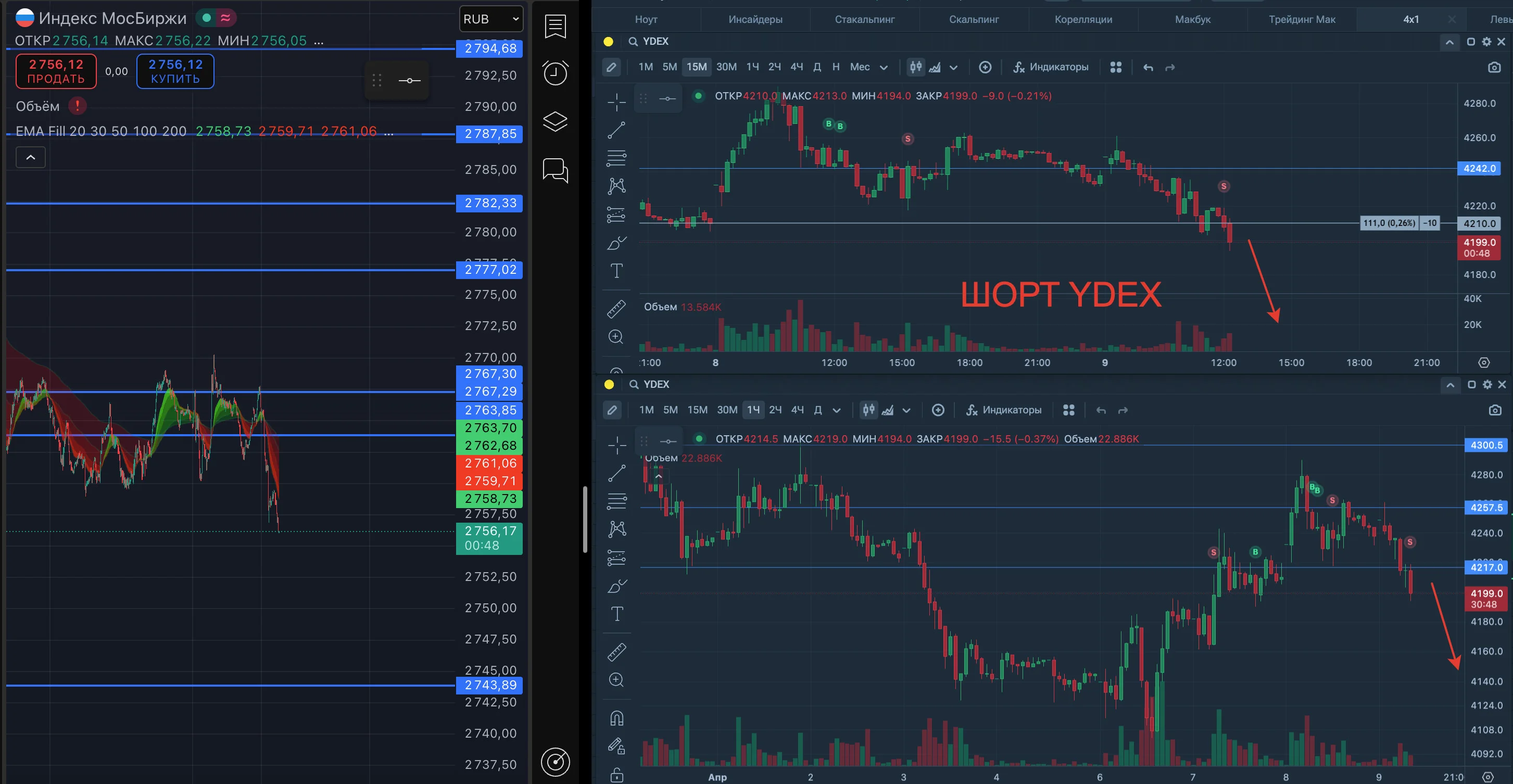
Task: Select magnet tool in bottom YDEX chart
Action: (617, 718)
